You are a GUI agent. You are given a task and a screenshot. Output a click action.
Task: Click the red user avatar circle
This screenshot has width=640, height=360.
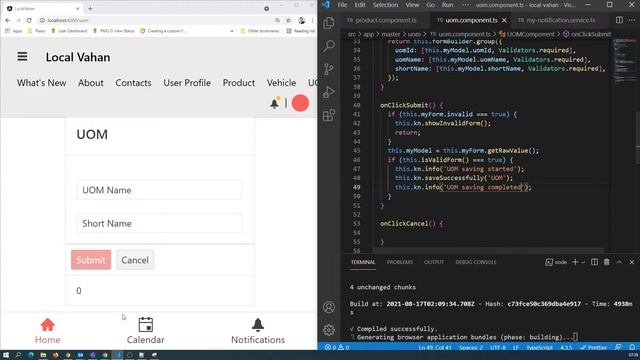[300, 103]
